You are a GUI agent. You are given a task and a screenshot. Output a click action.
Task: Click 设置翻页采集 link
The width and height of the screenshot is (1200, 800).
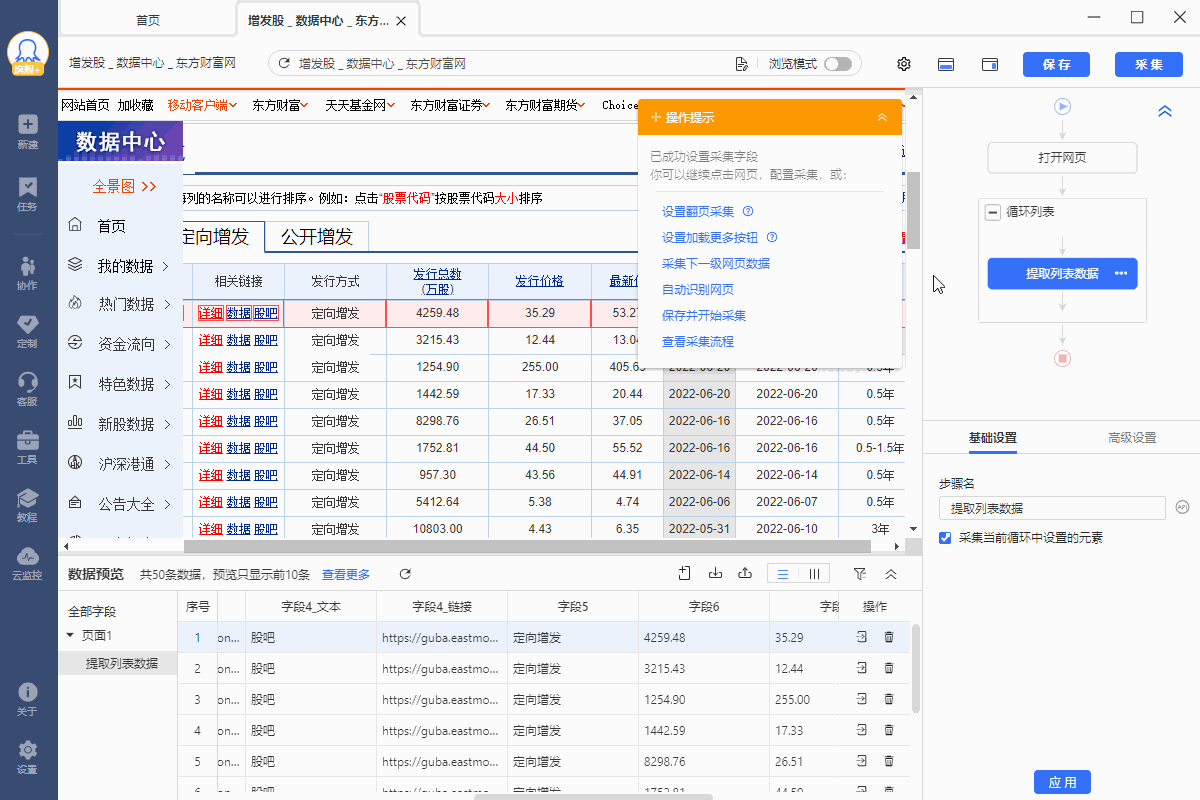pyautogui.click(x=698, y=212)
